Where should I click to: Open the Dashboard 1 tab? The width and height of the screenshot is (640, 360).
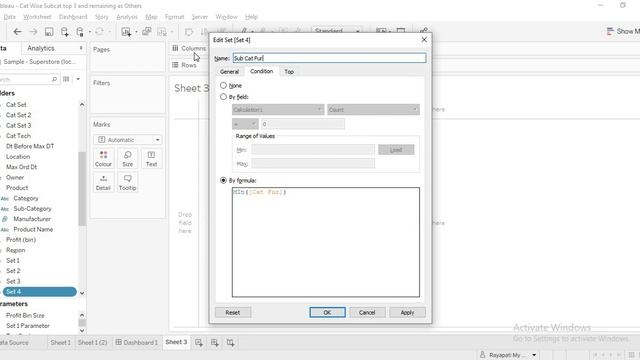136,342
